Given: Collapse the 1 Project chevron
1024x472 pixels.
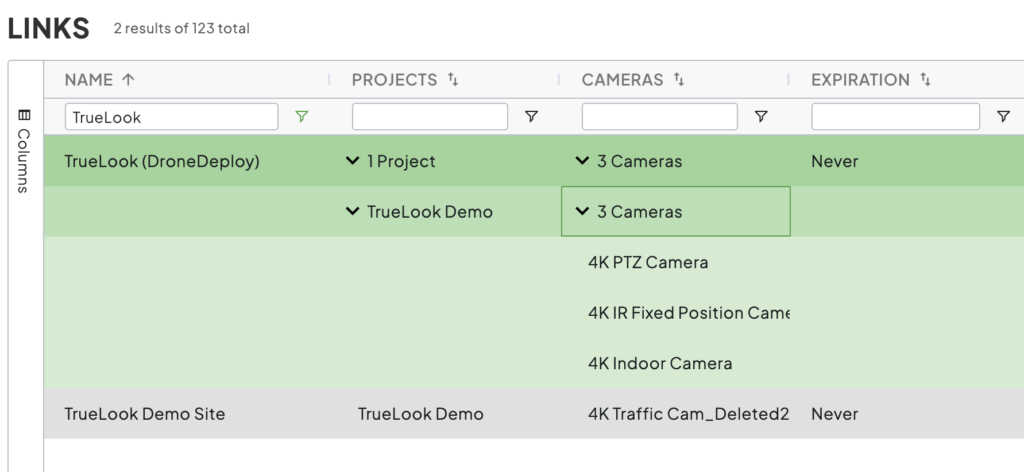Looking at the screenshot, I should (x=353, y=161).
